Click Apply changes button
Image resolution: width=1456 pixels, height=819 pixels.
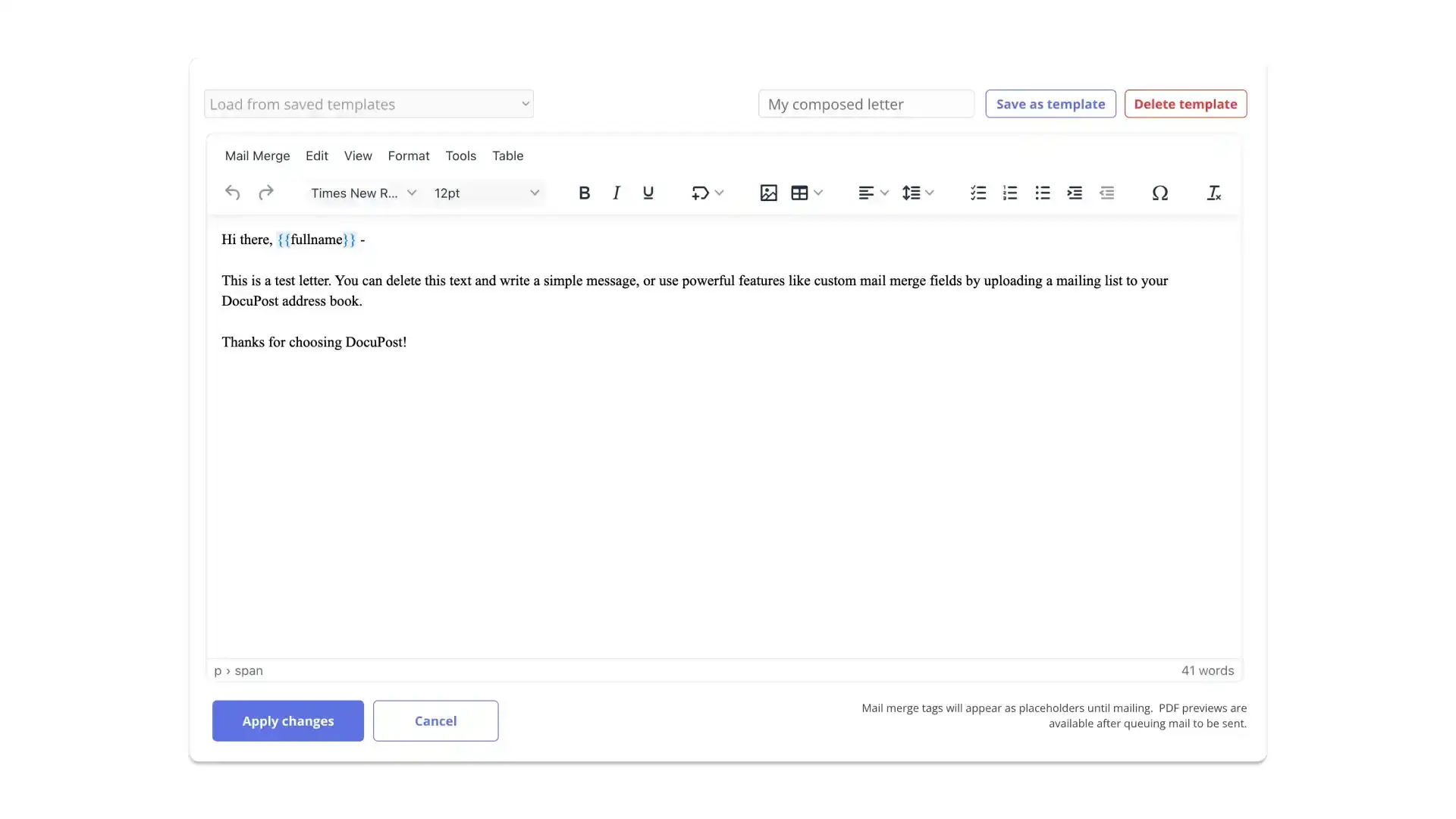(288, 720)
